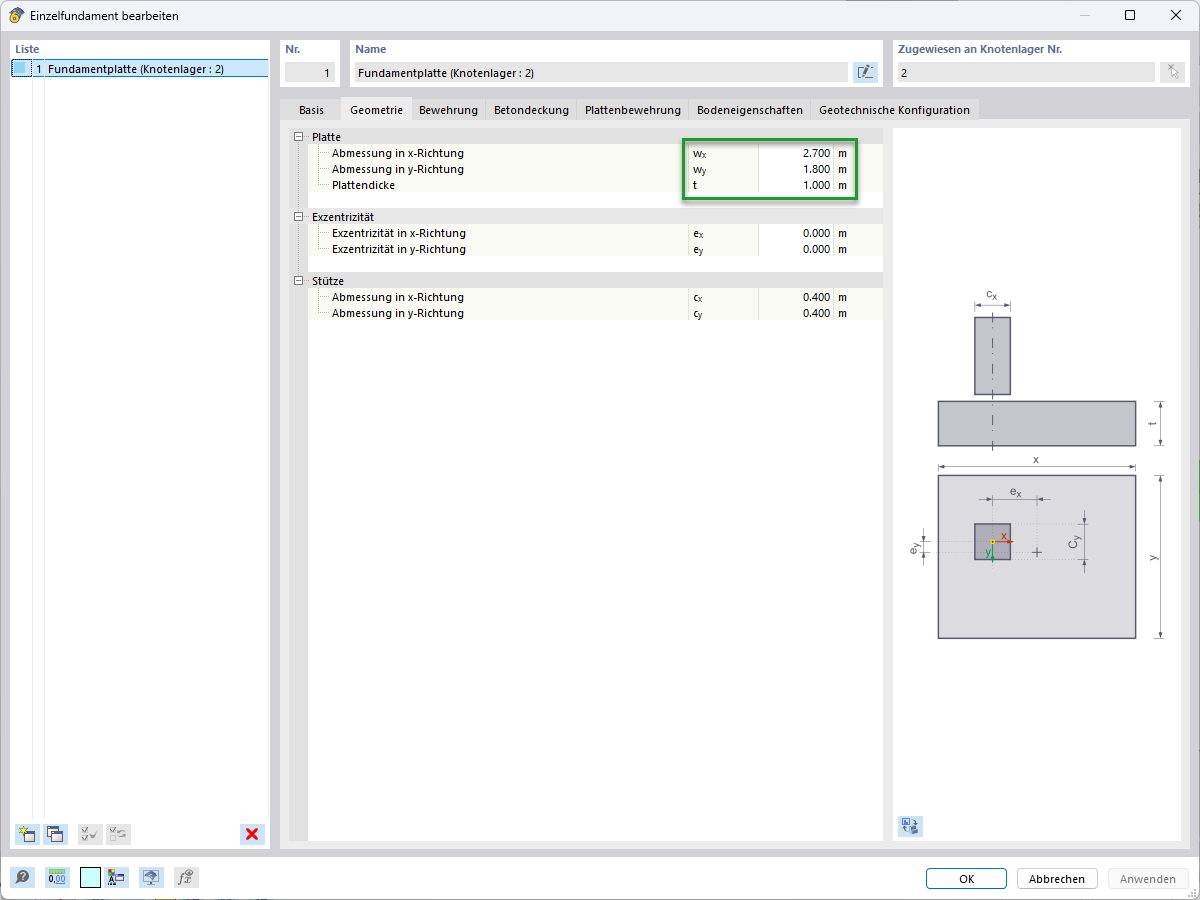
Task: Select Abmessung in y-Richtung row under Platte
Action: (397, 169)
